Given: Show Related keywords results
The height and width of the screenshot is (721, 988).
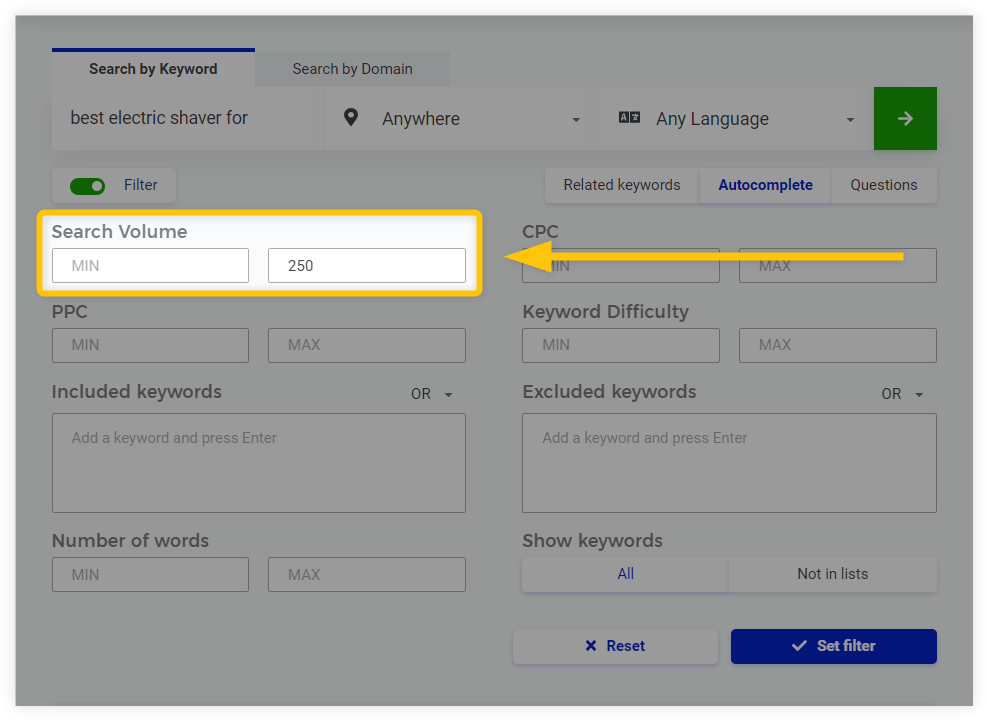Looking at the screenshot, I should pyautogui.click(x=621, y=185).
